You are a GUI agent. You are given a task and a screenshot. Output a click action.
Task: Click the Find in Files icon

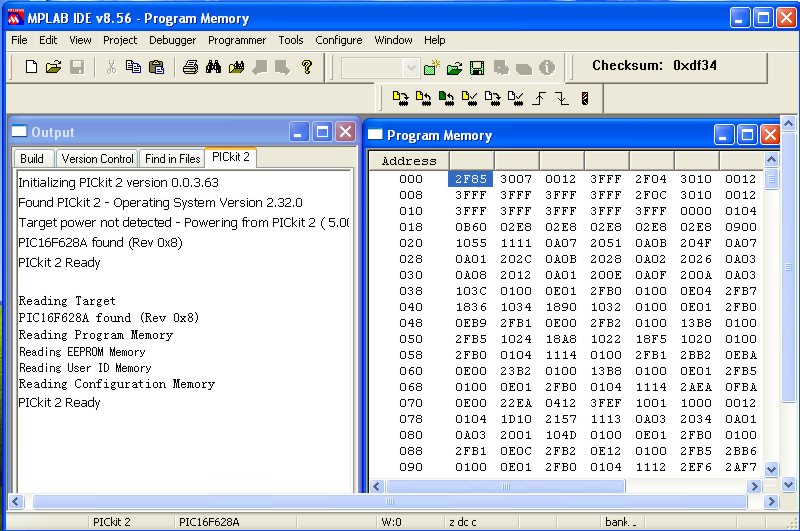(x=236, y=67)
